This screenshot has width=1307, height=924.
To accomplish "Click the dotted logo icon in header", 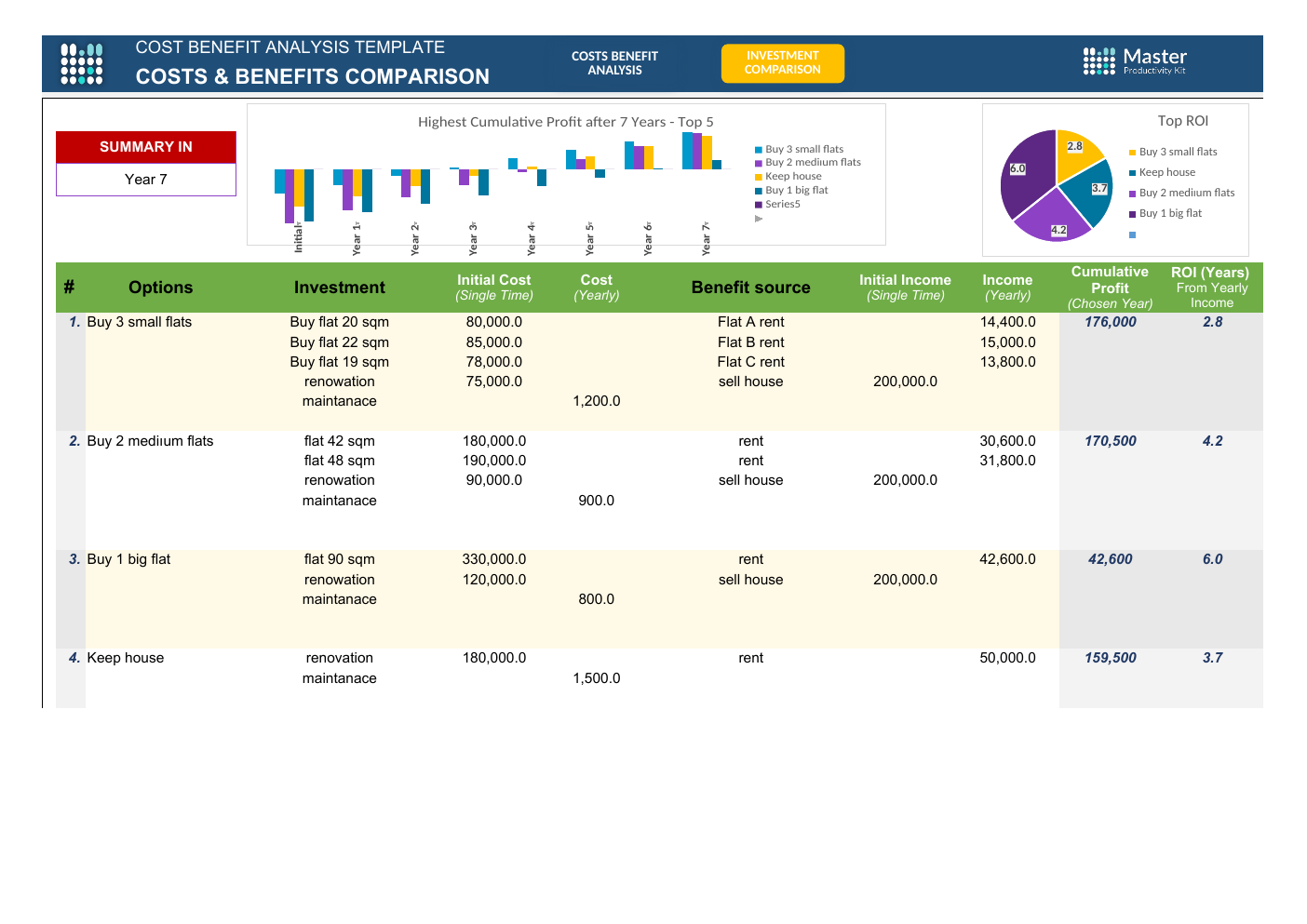I will [x=82, y=63].
